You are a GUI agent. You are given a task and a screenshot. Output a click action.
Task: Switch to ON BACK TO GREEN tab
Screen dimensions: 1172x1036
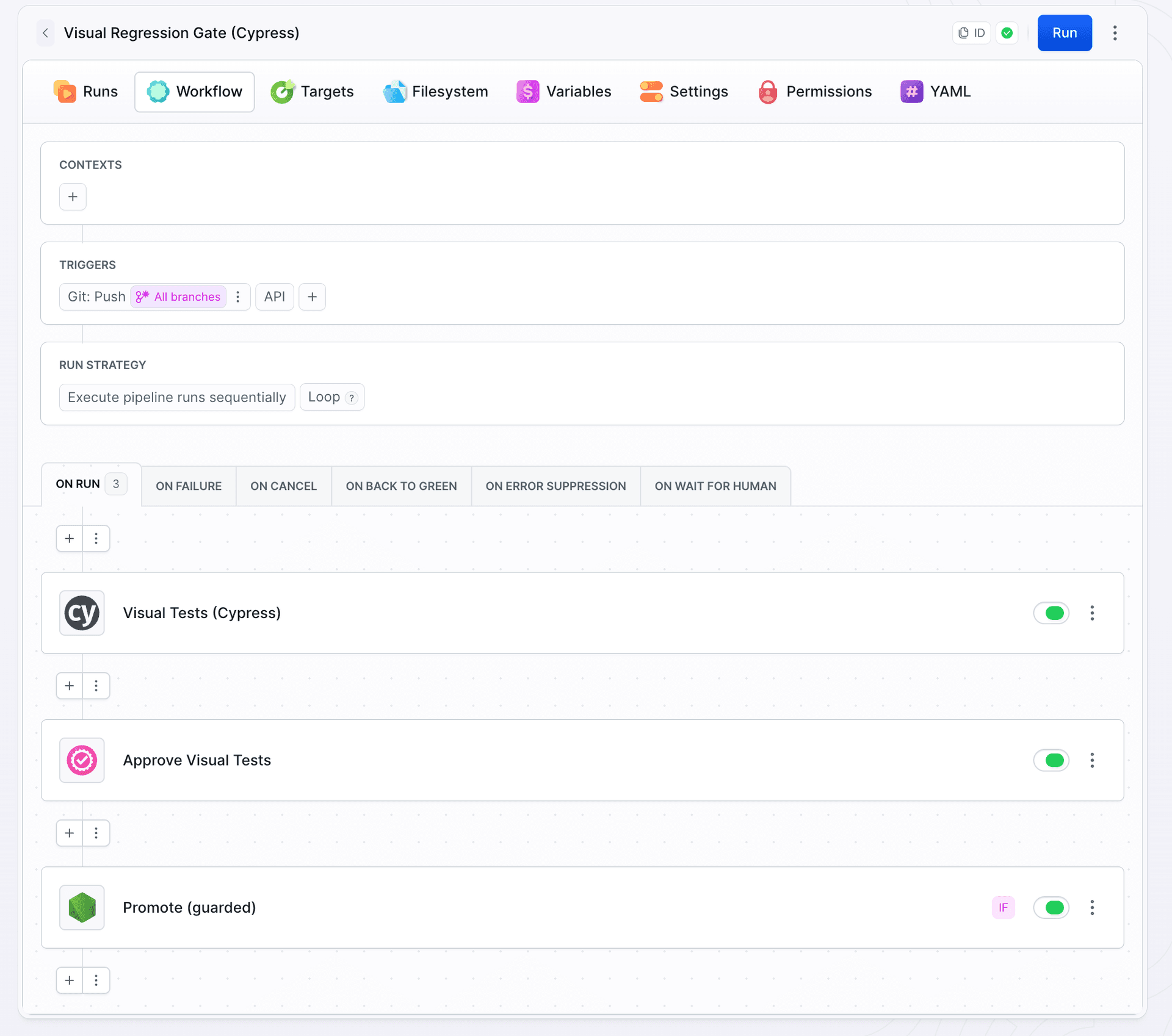(402, 486)
